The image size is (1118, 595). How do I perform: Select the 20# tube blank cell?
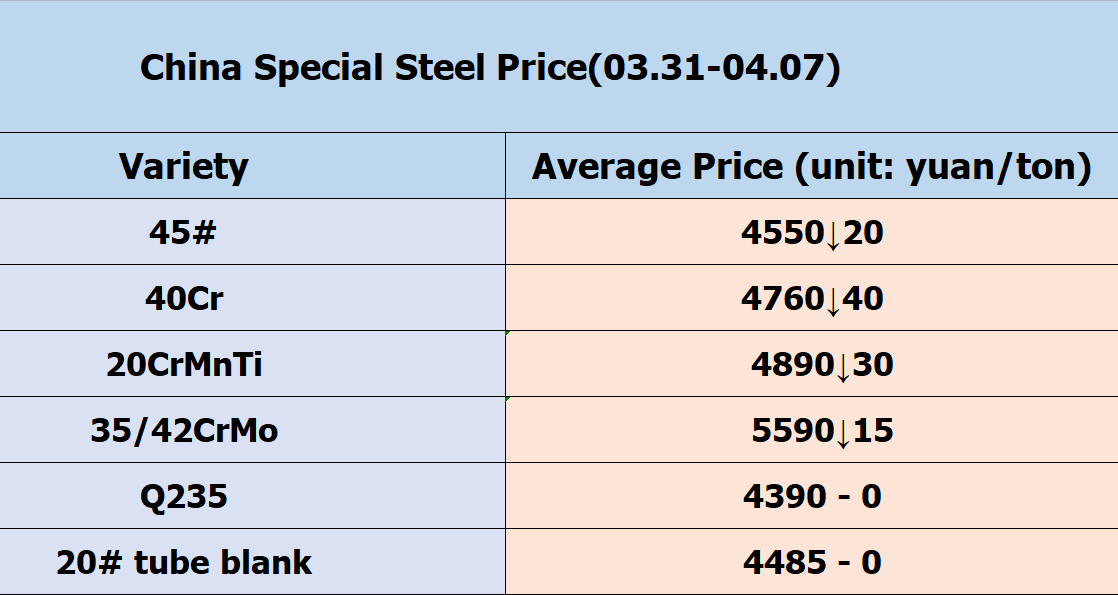(184, 562)
